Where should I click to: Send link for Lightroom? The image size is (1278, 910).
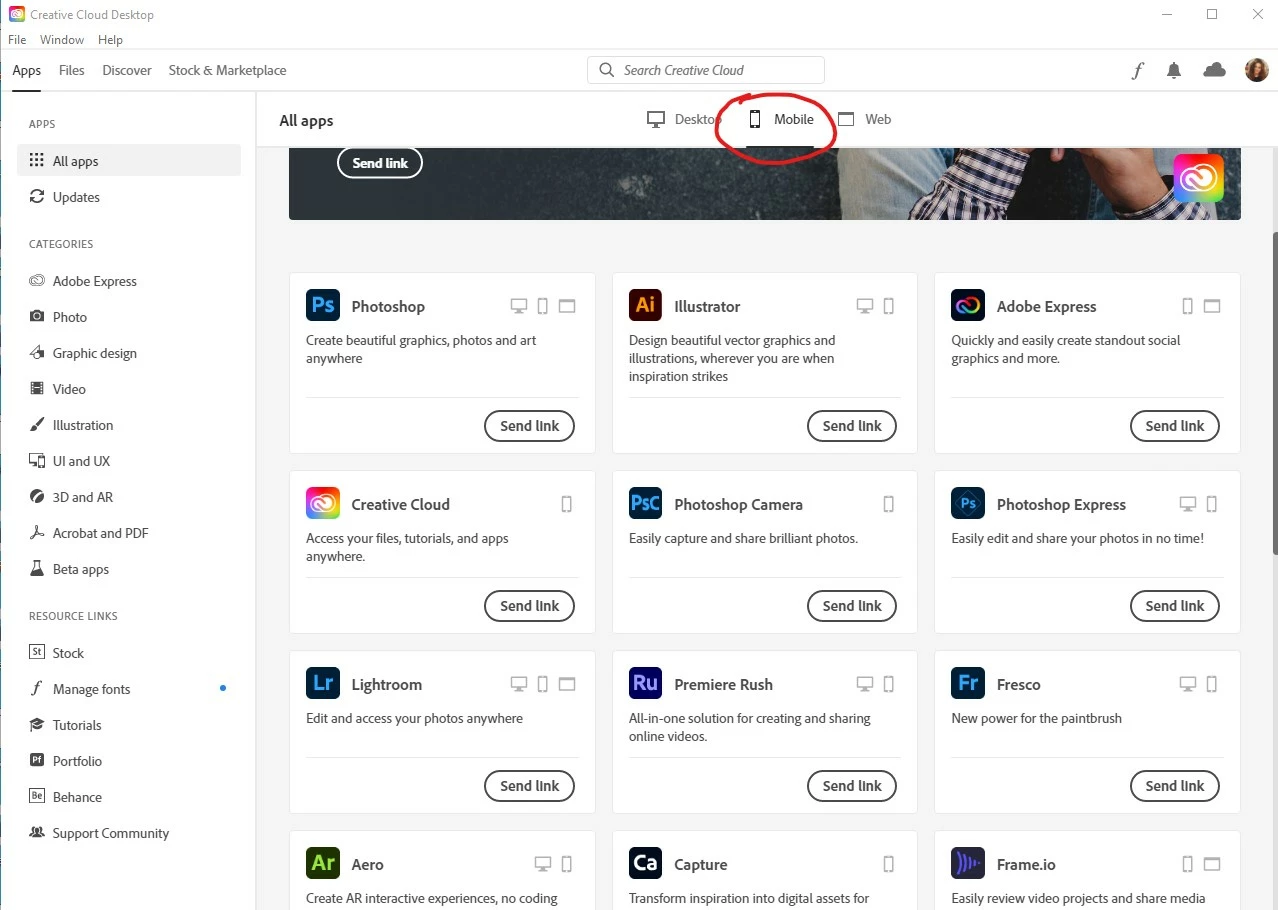[530, 786]
